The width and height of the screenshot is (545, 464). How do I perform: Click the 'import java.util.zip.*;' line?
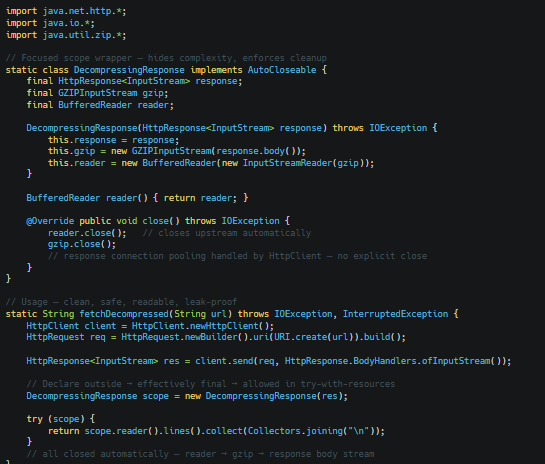coord(66,35)
